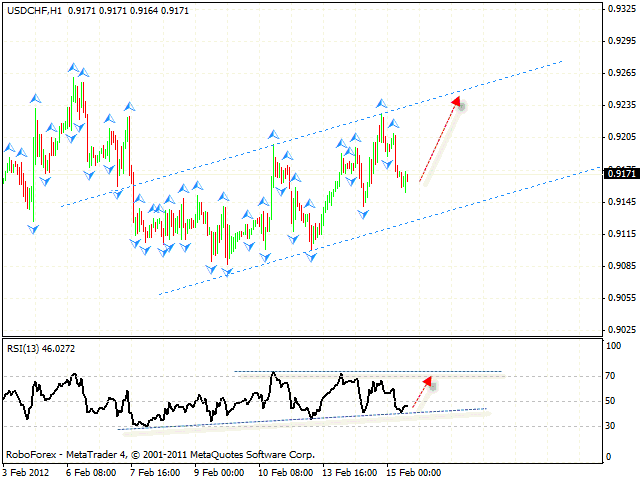
Task: Click the RSI horizontal resistance line
Action: point(360,372)
